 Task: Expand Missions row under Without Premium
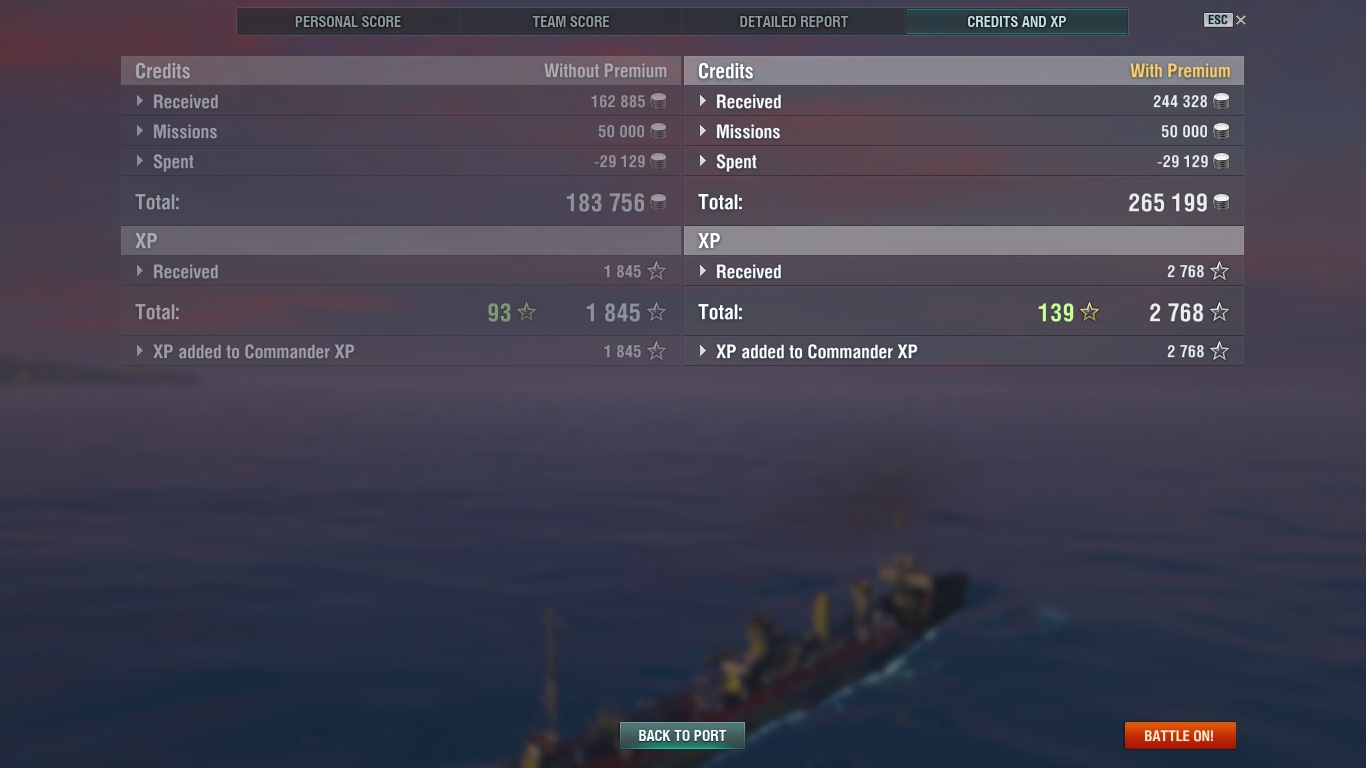[x=140, y=131]
